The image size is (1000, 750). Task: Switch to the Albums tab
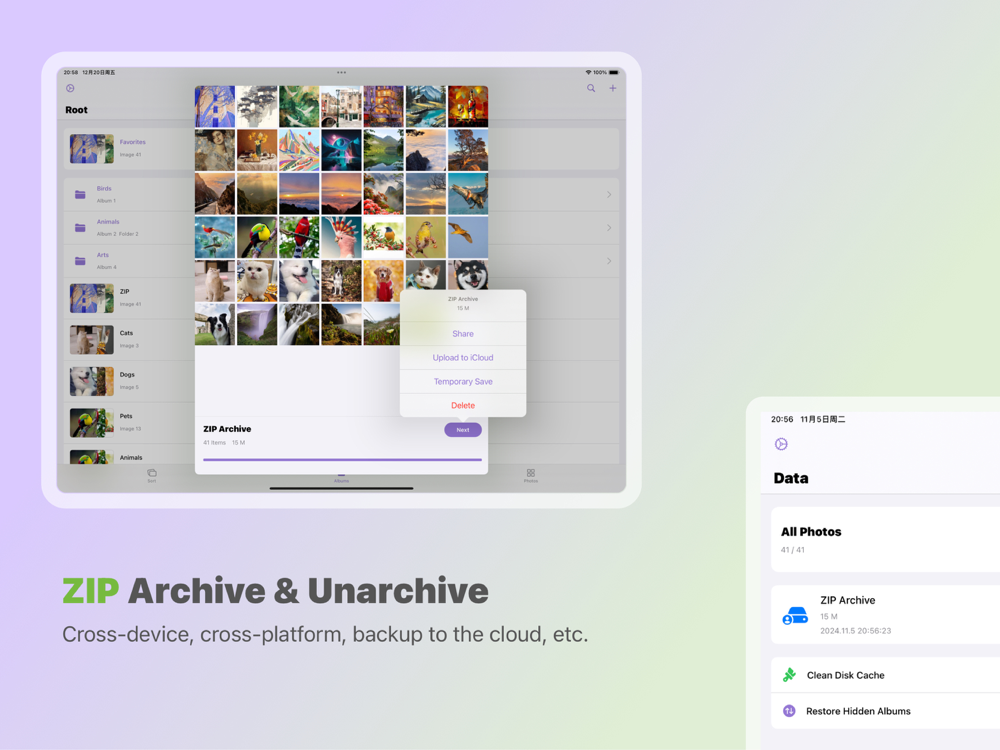point(341,478)
